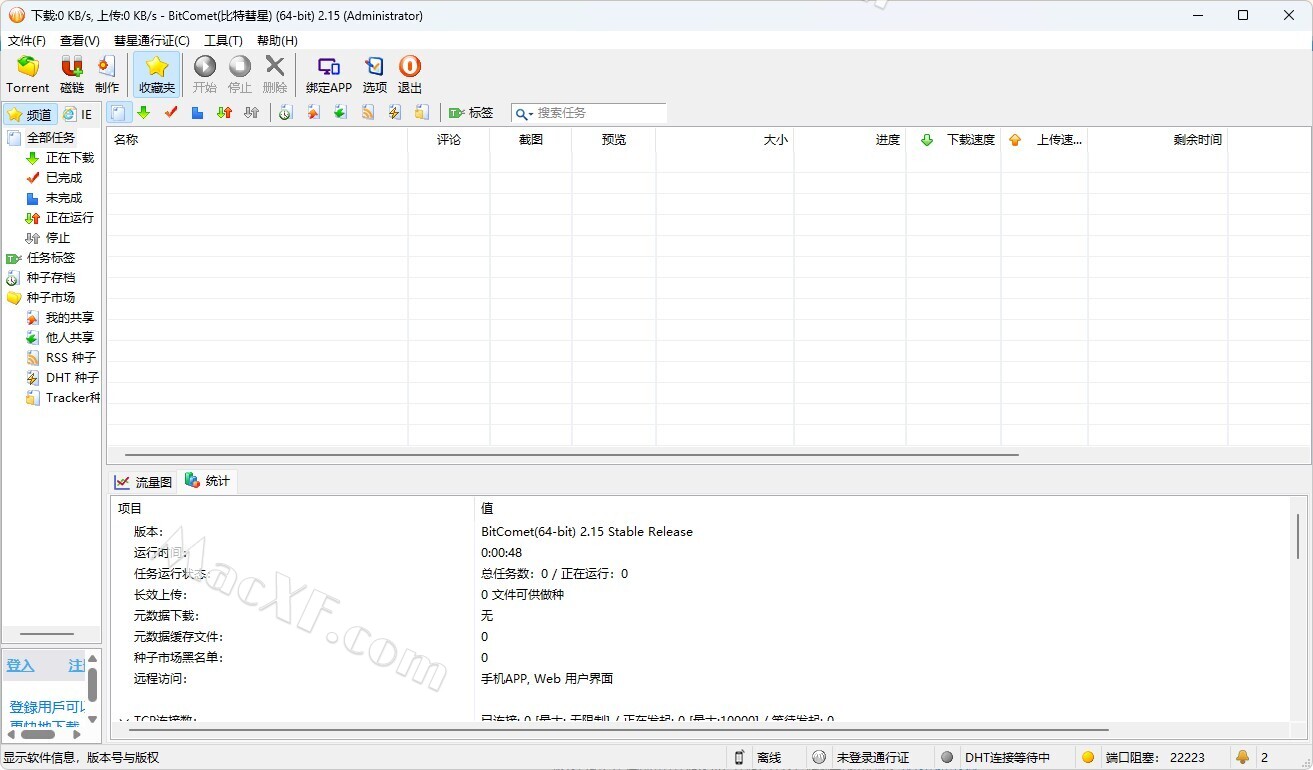
Task: Sort by the 下载速度 column header
Action: coord(954,140)
